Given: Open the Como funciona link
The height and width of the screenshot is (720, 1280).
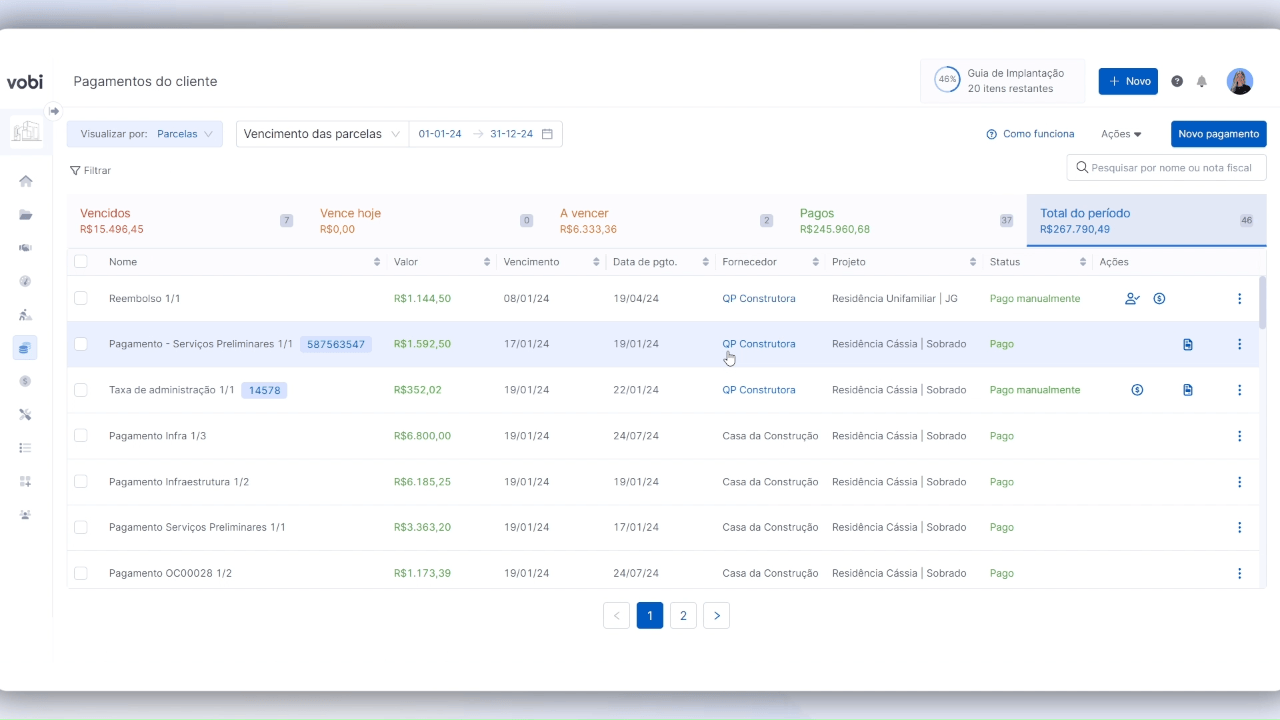Looking at the screenshot, I should tap(1030, 134).
